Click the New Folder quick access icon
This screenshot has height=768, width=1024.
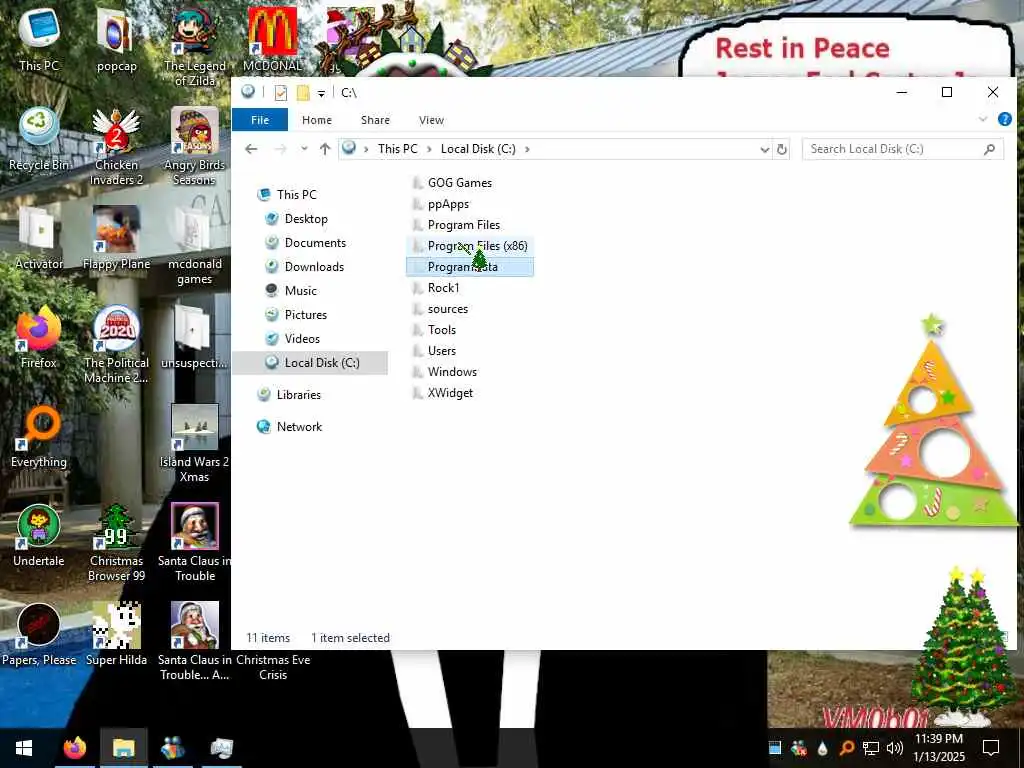point(303,93)
